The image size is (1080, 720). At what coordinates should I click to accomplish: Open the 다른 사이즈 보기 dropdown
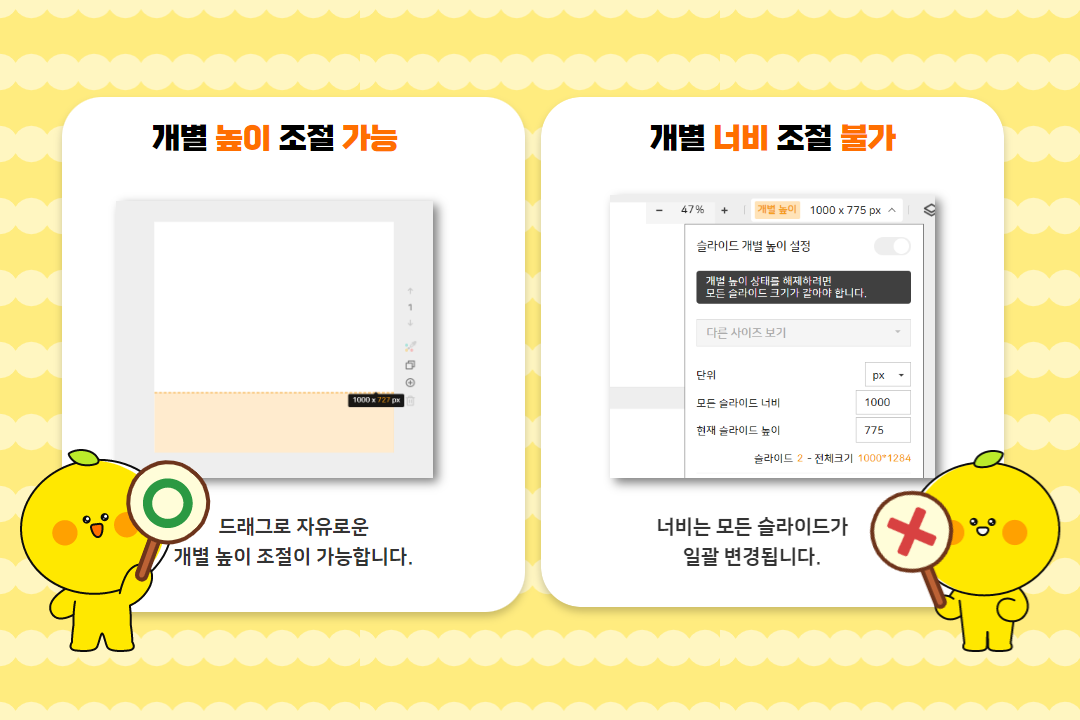pyautogui.click(x=803, y=332)
